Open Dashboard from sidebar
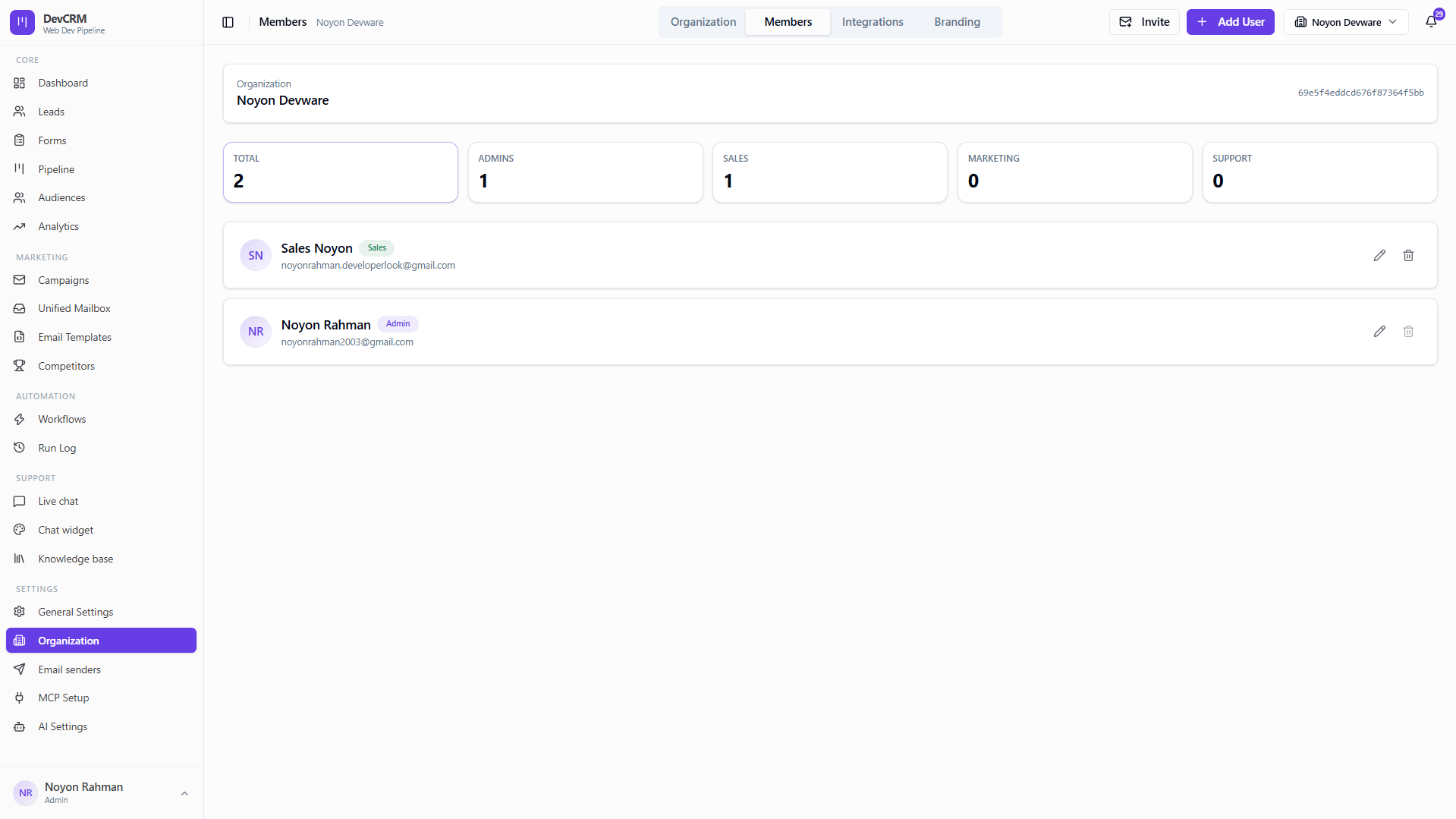Viewport: 1456px width, 819px height. (x=101, y=83)
